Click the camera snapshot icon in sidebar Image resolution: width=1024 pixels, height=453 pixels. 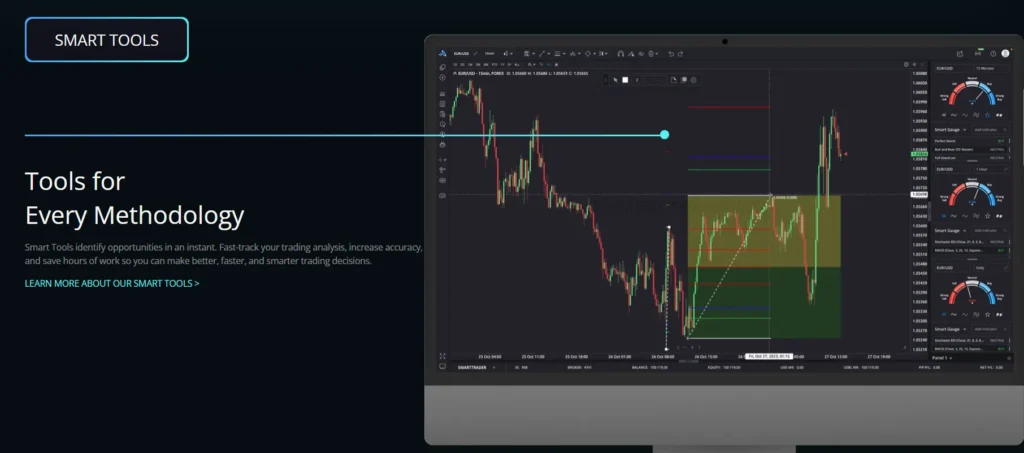pyautogui.click(x=443, y=195)
